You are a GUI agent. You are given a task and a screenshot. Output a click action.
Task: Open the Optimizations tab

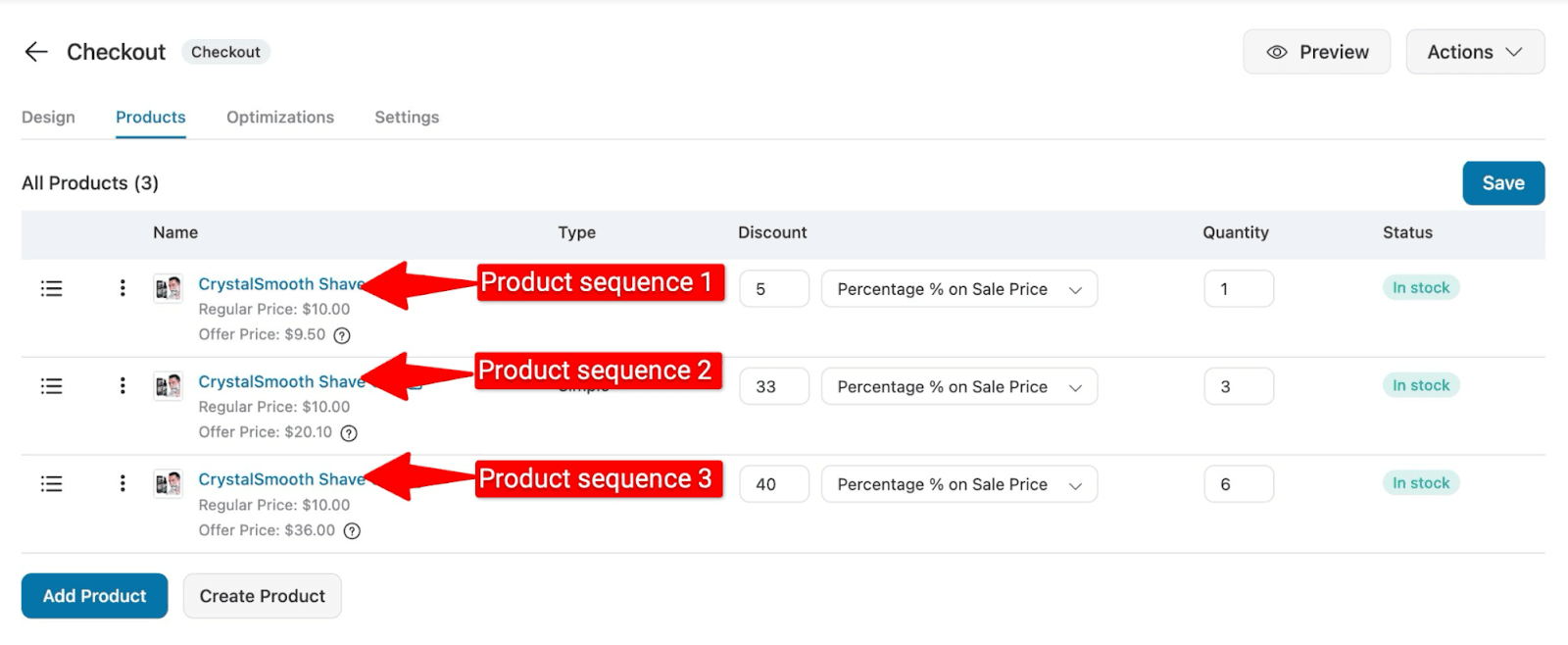pos(280,118)
